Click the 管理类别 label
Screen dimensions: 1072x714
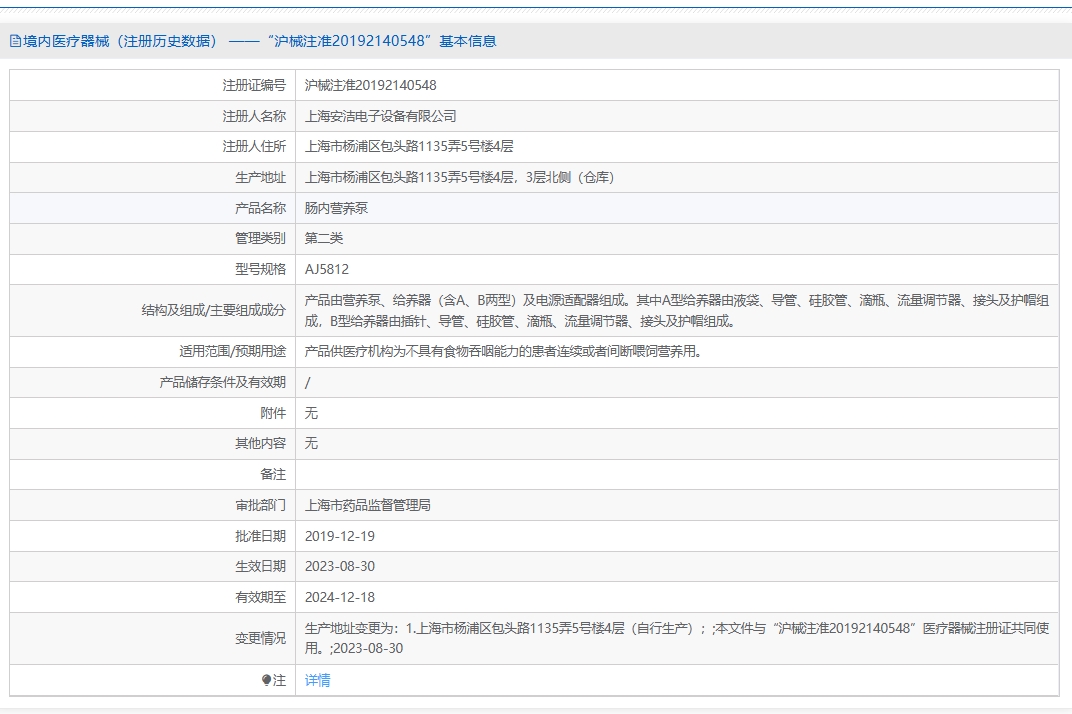[260, 239]
